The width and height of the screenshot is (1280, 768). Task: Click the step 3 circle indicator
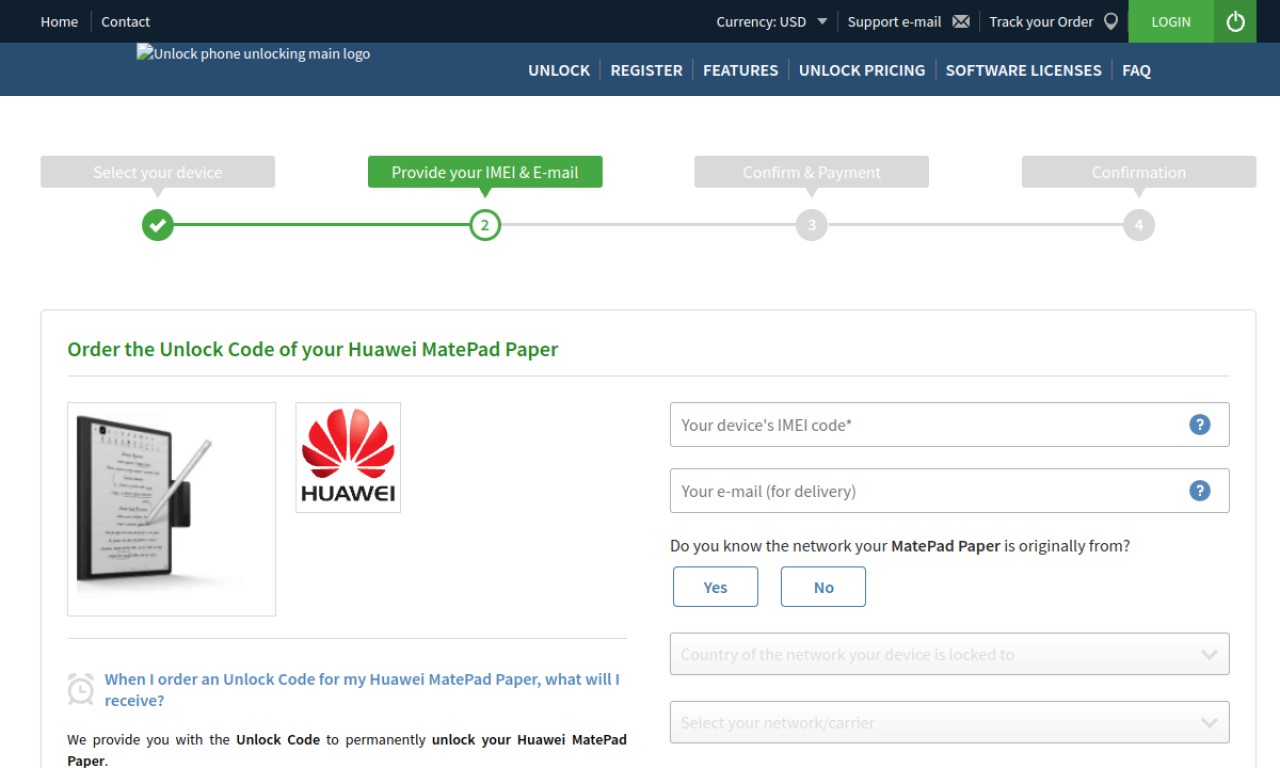point(812,225)
